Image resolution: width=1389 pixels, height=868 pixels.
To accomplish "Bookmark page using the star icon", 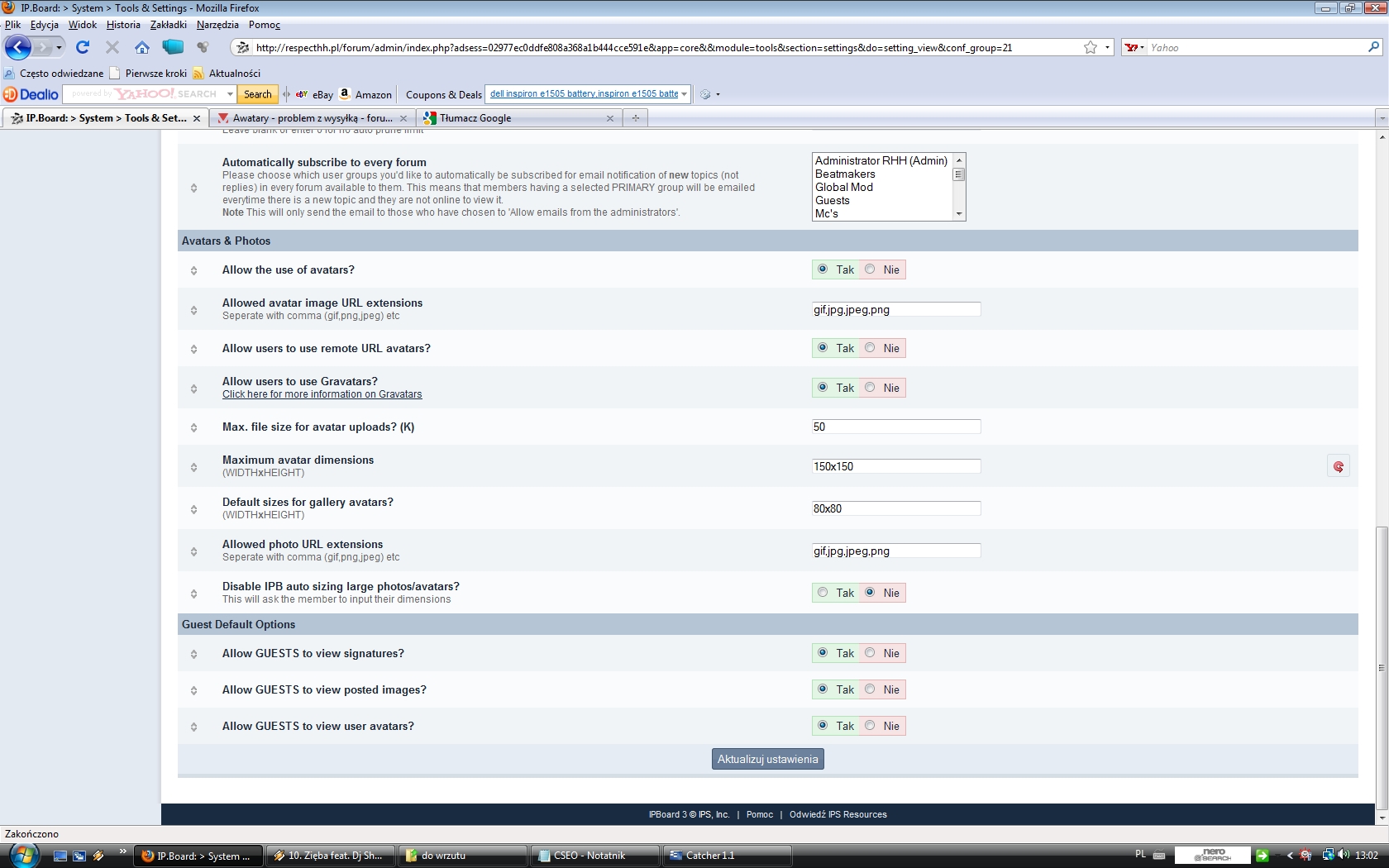I will (1091, 48).
